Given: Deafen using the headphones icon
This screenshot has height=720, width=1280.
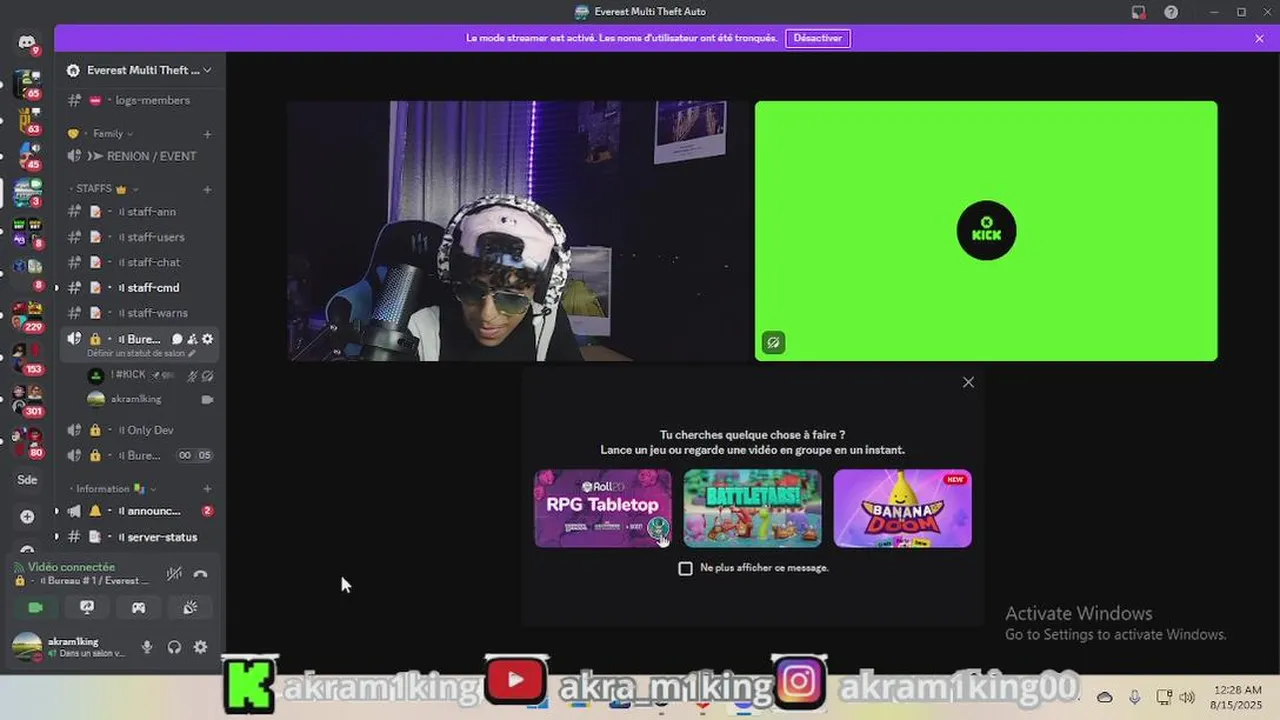Looking at the screenshot, I should click(x=174, y=647).
